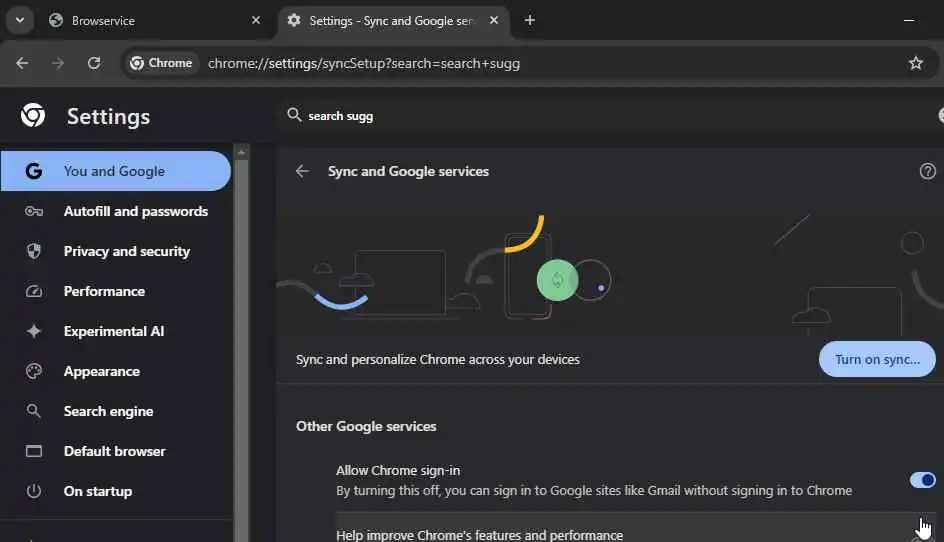The image size is (944, 542).
Task: Go back from Sync and Google services
Action: 302,171
